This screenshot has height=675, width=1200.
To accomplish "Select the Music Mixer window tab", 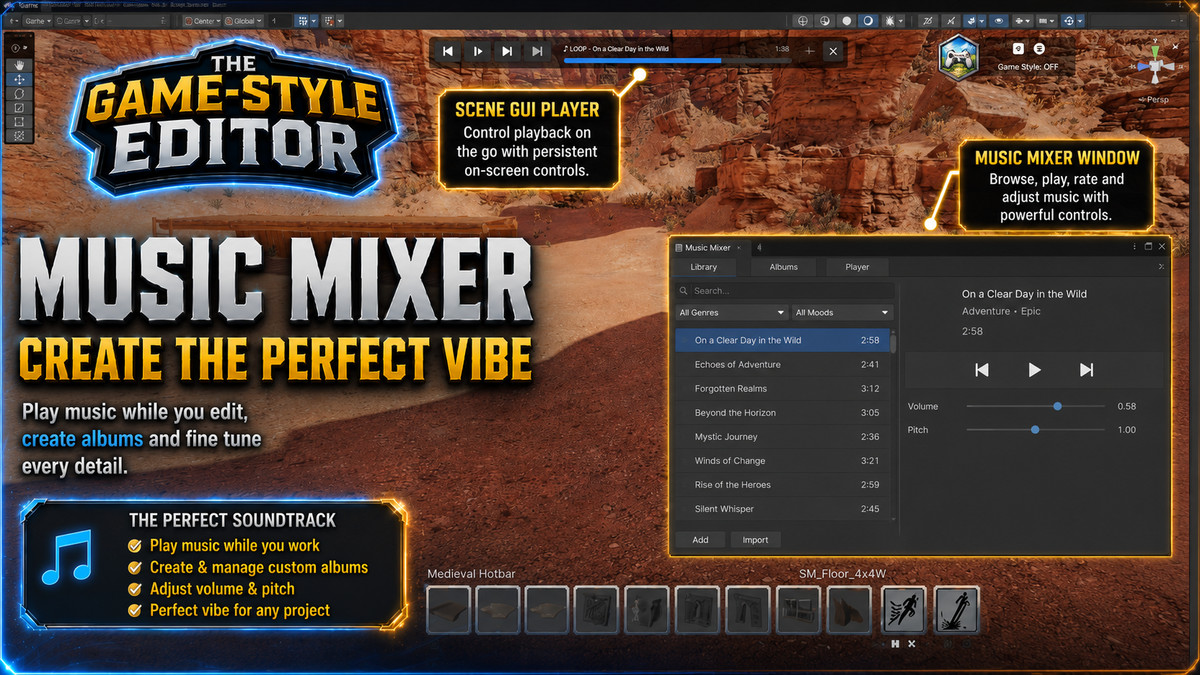I will [708, 247].
